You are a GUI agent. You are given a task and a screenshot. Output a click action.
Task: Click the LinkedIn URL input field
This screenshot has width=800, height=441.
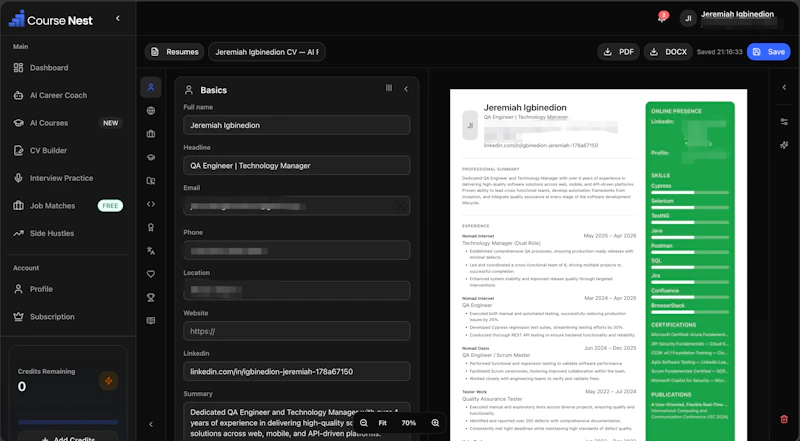tap(296, 371)
